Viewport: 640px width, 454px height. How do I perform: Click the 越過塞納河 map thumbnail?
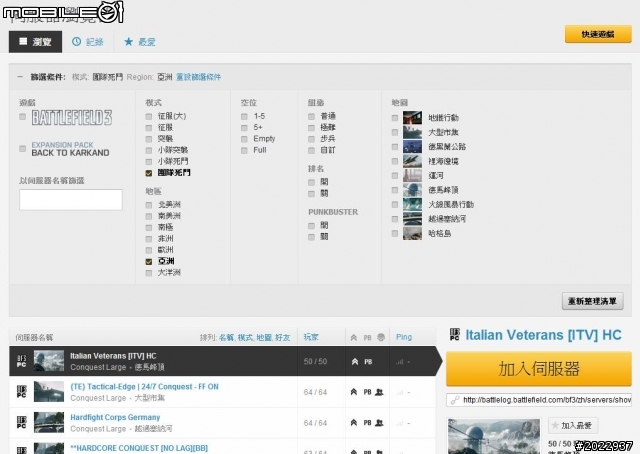tap(412, 219)
